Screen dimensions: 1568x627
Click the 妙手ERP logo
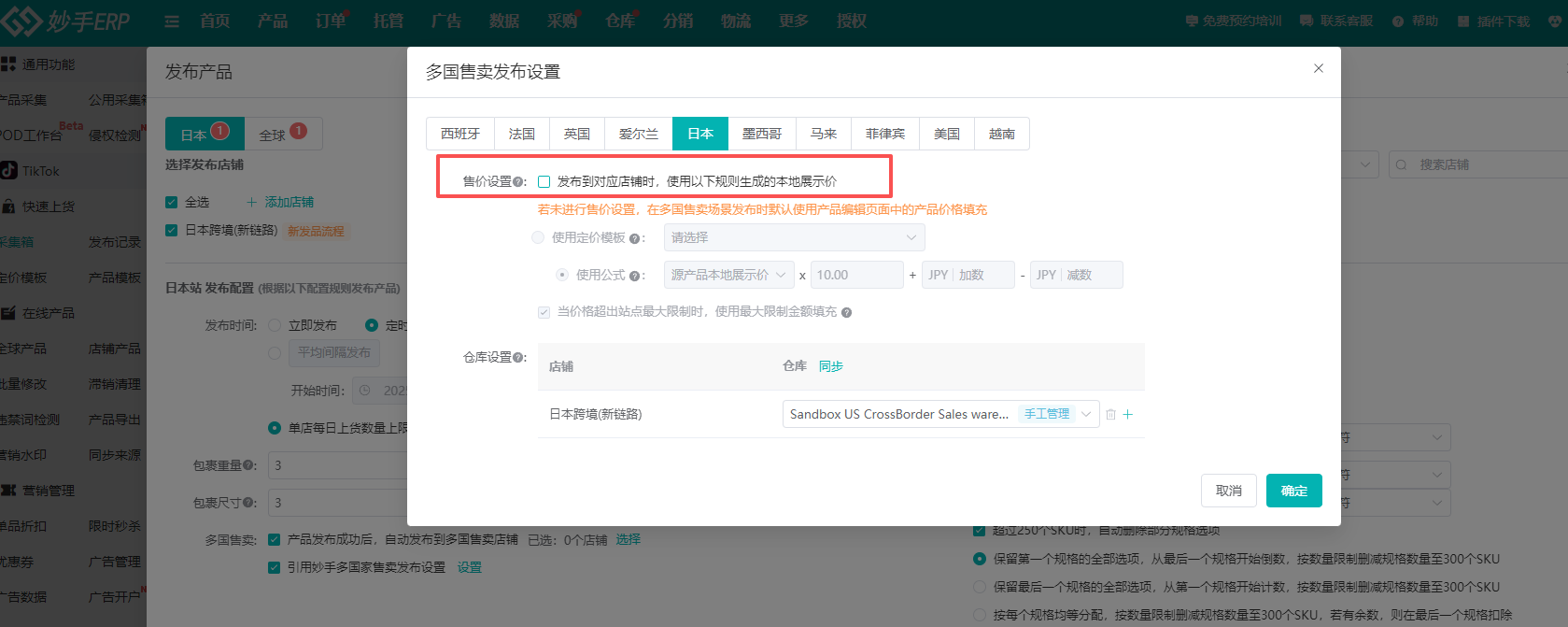(x=65, y=21)
